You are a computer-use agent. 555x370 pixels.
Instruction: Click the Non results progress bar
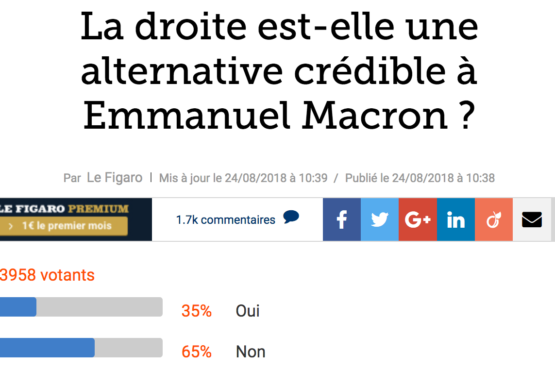coord(81,348)
